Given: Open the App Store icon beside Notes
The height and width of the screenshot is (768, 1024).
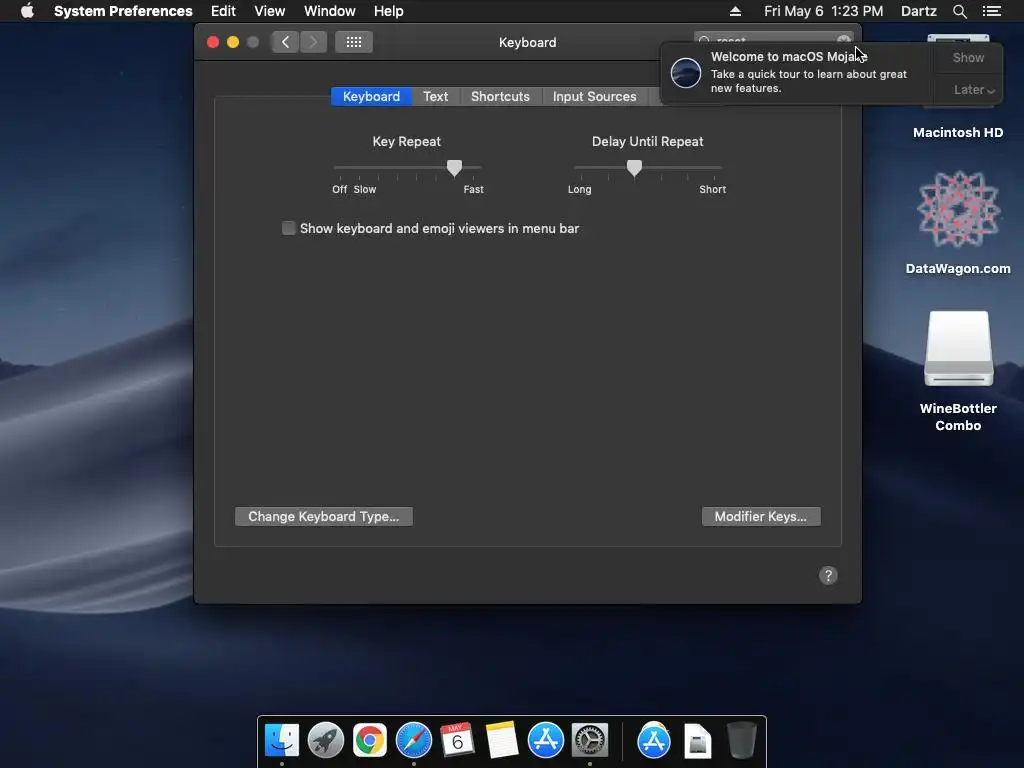Looking at the screenshot, I should point(545,740).
